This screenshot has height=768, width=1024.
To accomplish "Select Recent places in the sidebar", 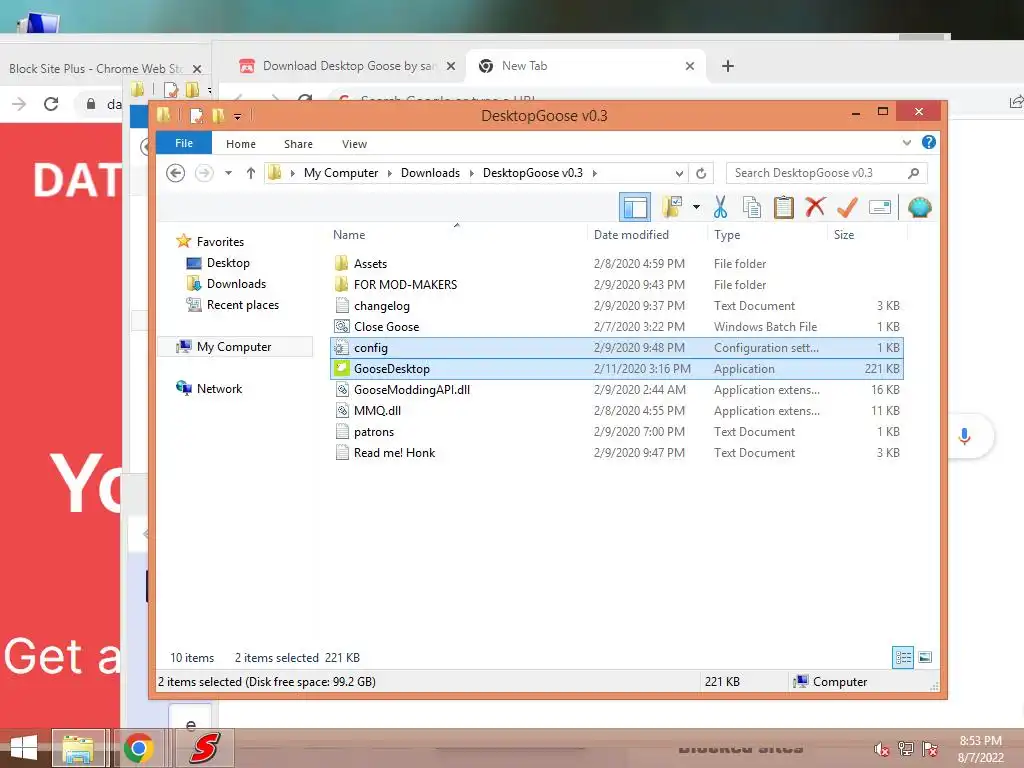I will [242, 304].
